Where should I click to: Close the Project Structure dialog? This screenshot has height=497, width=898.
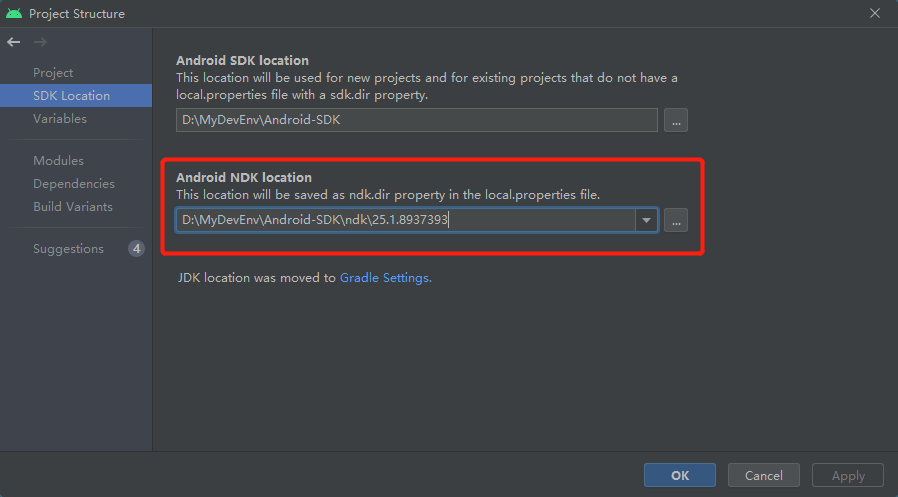875,13
